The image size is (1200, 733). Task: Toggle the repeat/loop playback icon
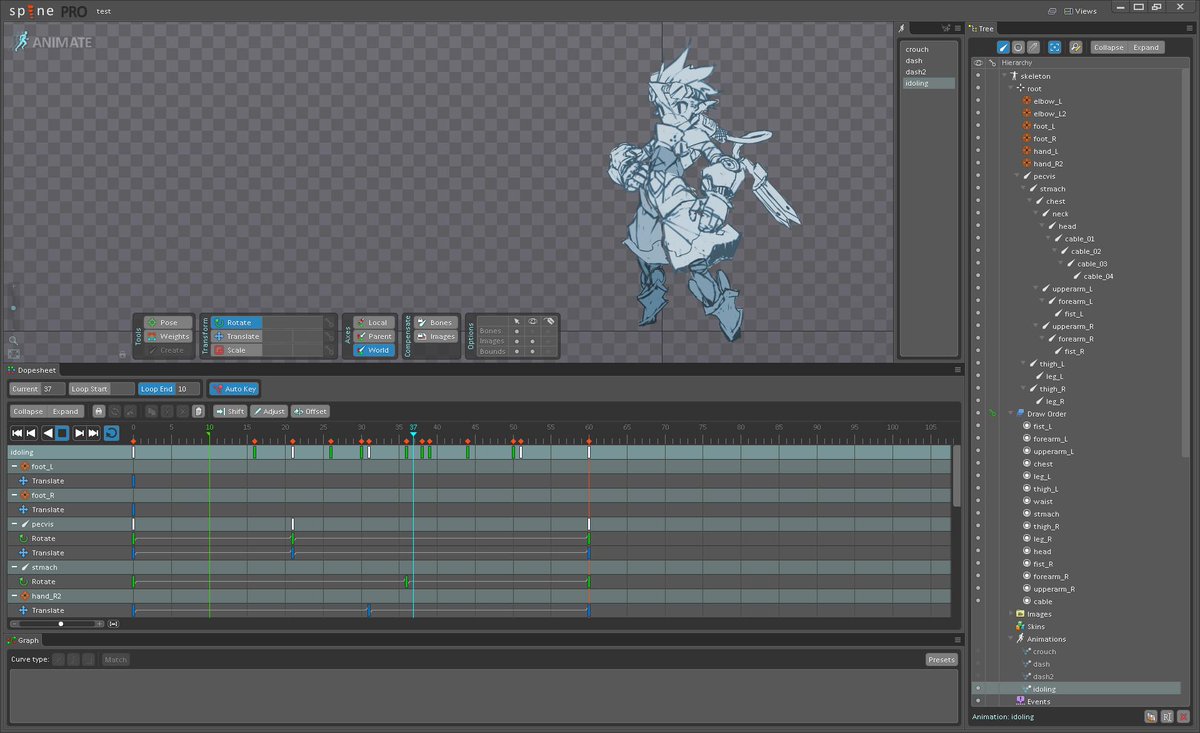[x=111, y=433]
